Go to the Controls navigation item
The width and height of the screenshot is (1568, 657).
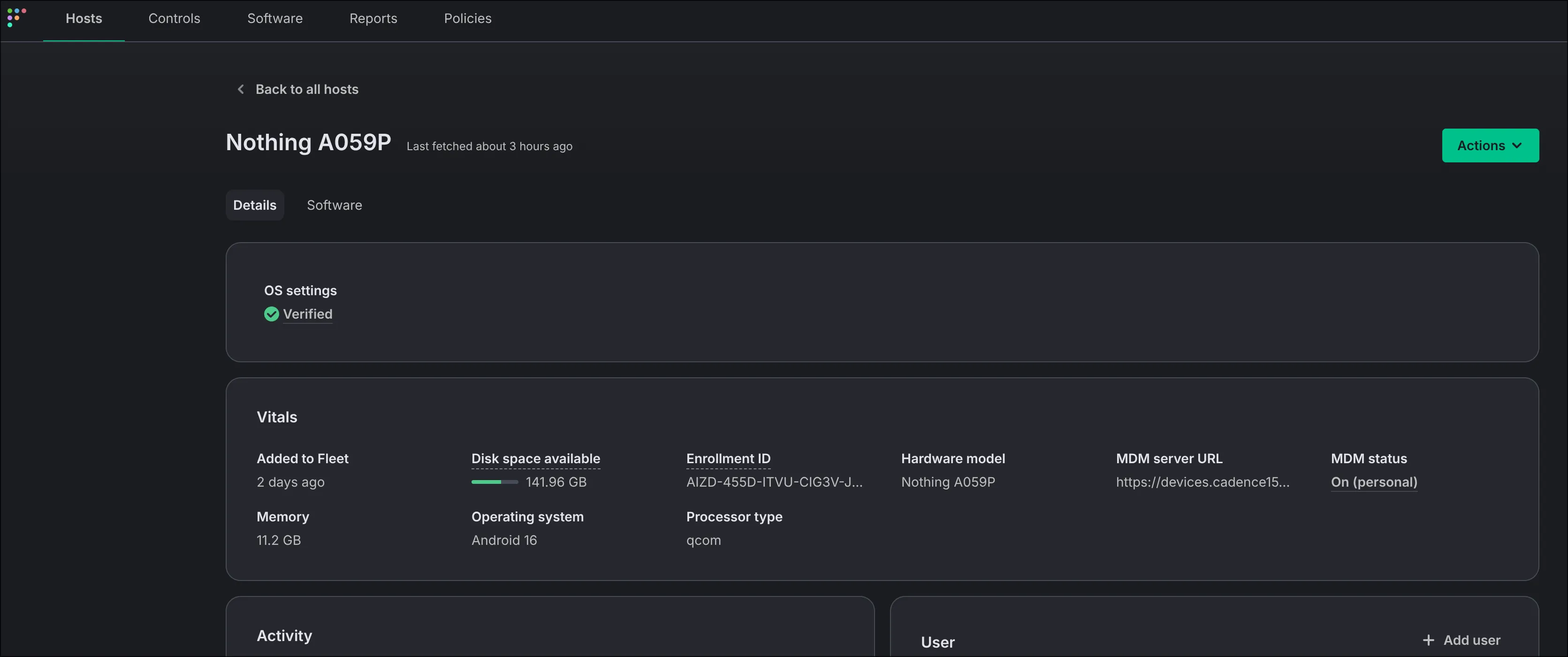(174, 19)
